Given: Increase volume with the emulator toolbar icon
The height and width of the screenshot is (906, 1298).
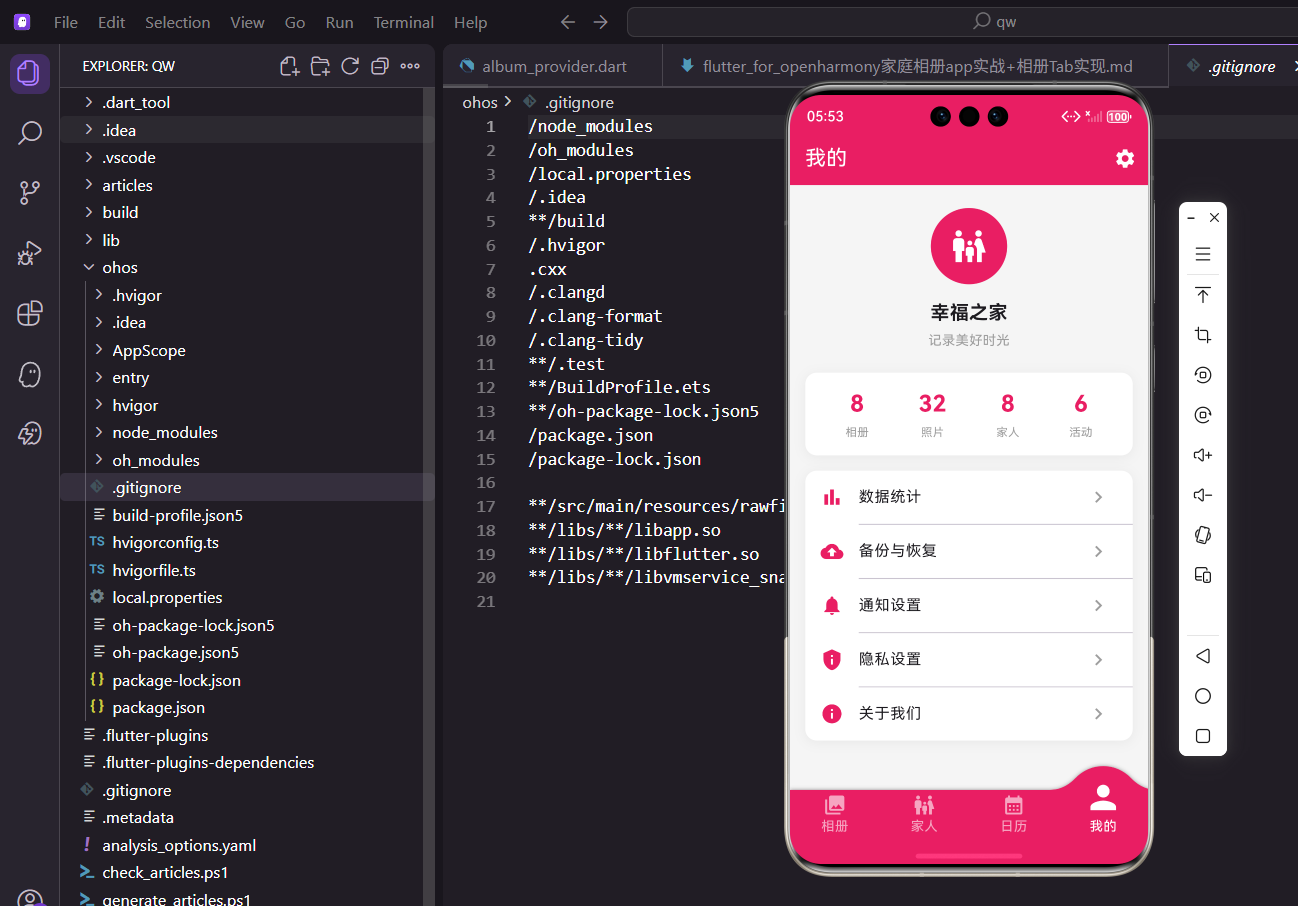Looking at the screenshot, I should (x=1202, y=455).
